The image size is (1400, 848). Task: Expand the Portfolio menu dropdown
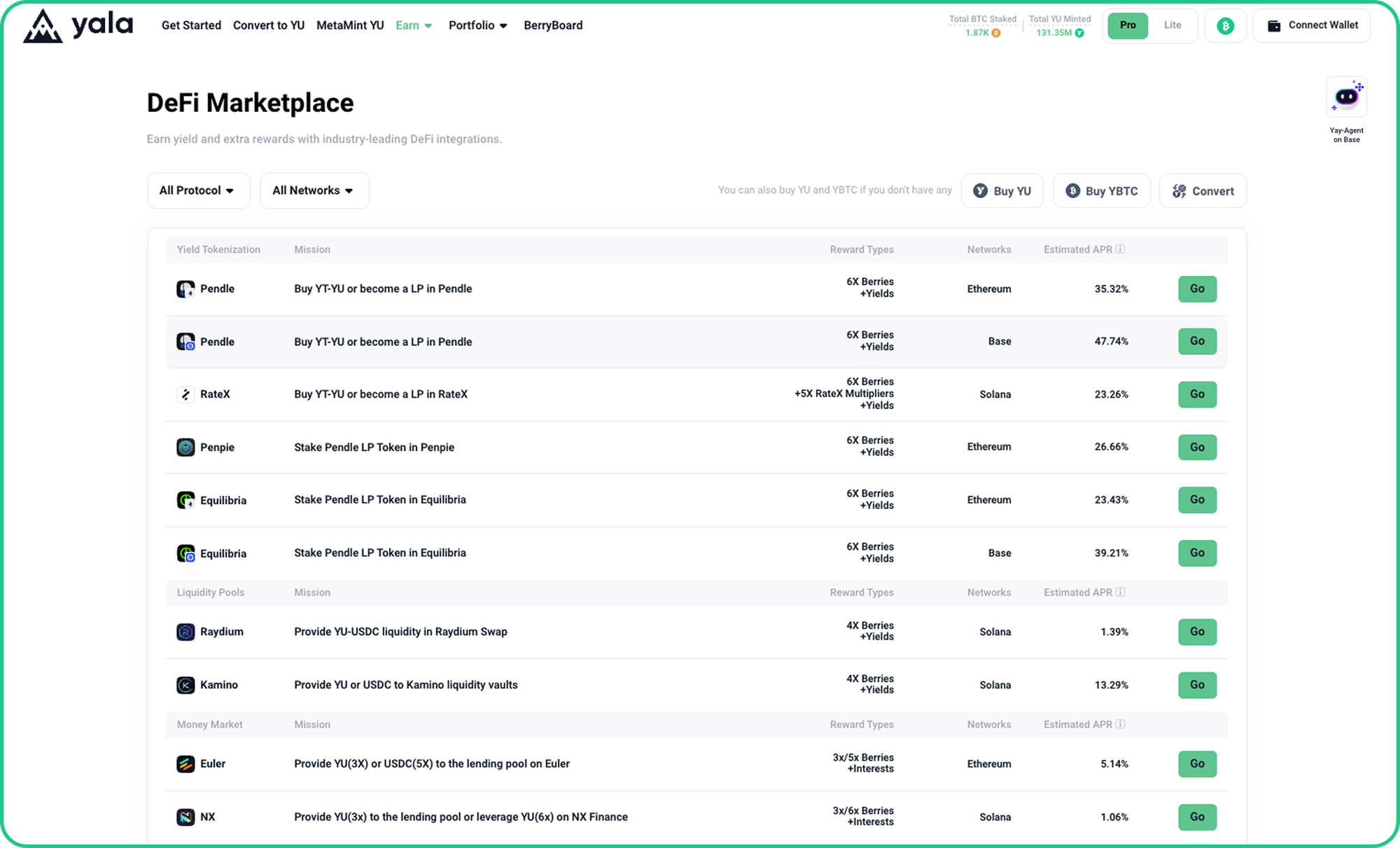(477, 25)
